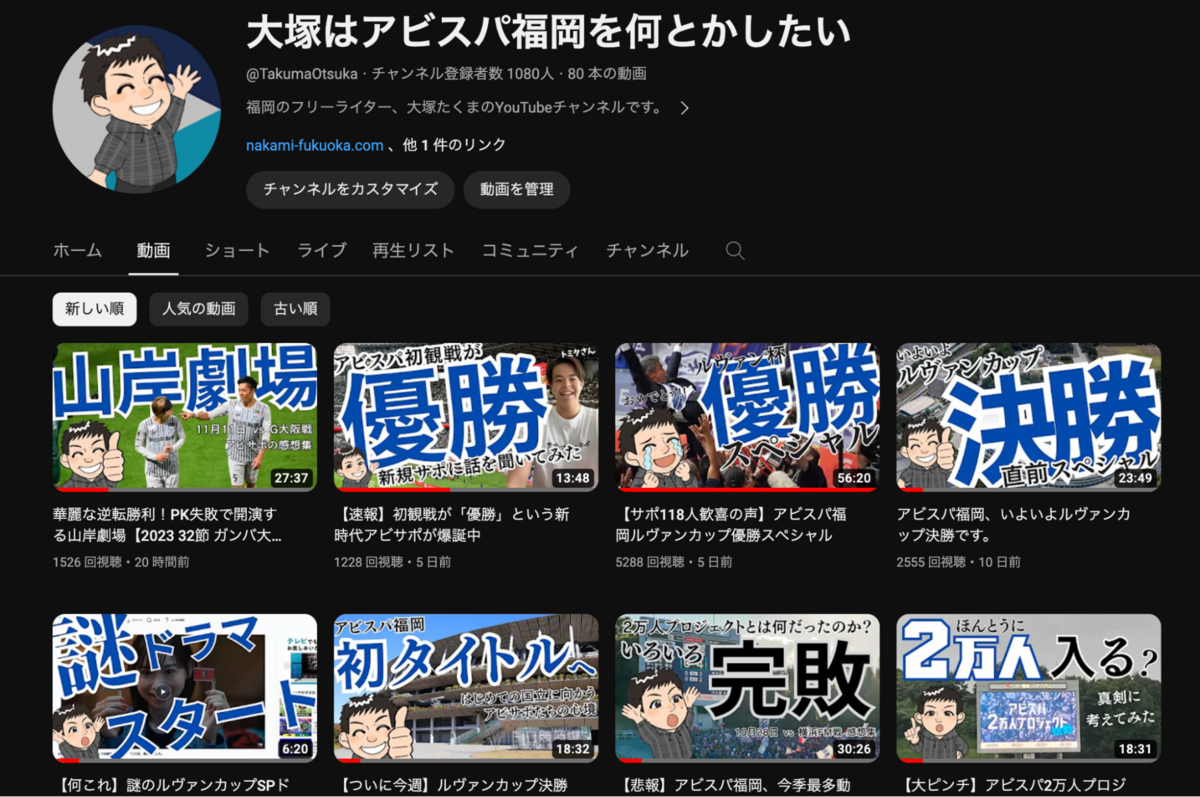Screen dimensions: 1200x797
Task: Show 他 1 件のリンク
Action: pos(454,145)
